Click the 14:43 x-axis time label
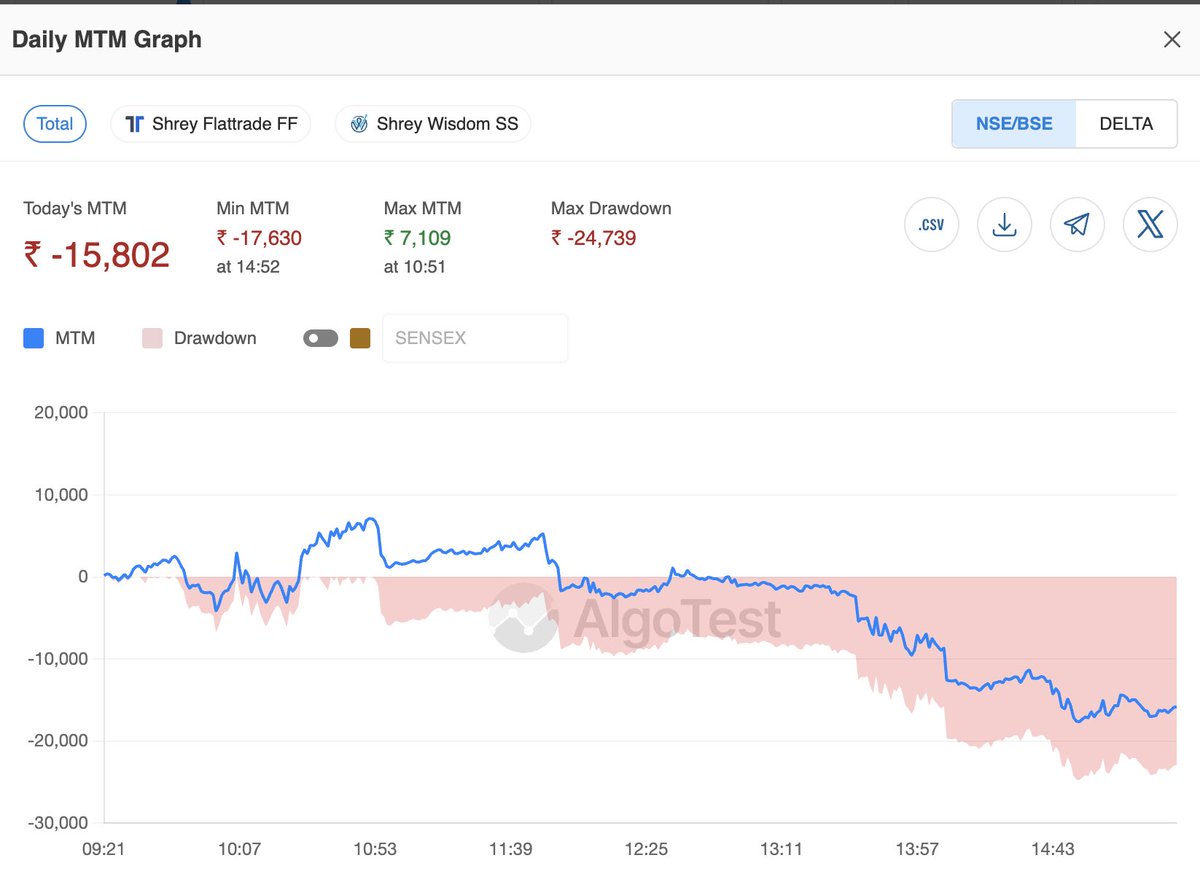This screenshot has width=1200, height=882. click(x=1053, y=849)
